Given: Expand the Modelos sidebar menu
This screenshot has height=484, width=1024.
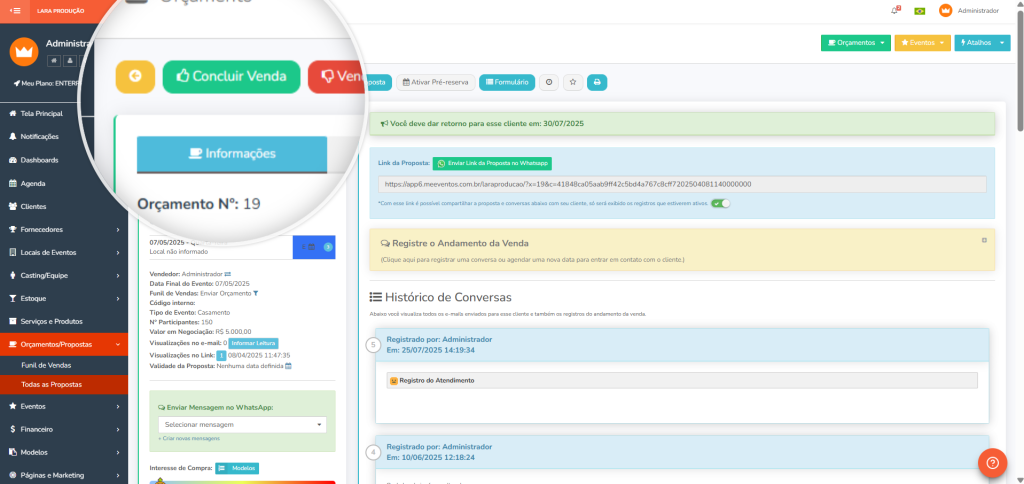Looking at the screenshot, I should [64, 452].
